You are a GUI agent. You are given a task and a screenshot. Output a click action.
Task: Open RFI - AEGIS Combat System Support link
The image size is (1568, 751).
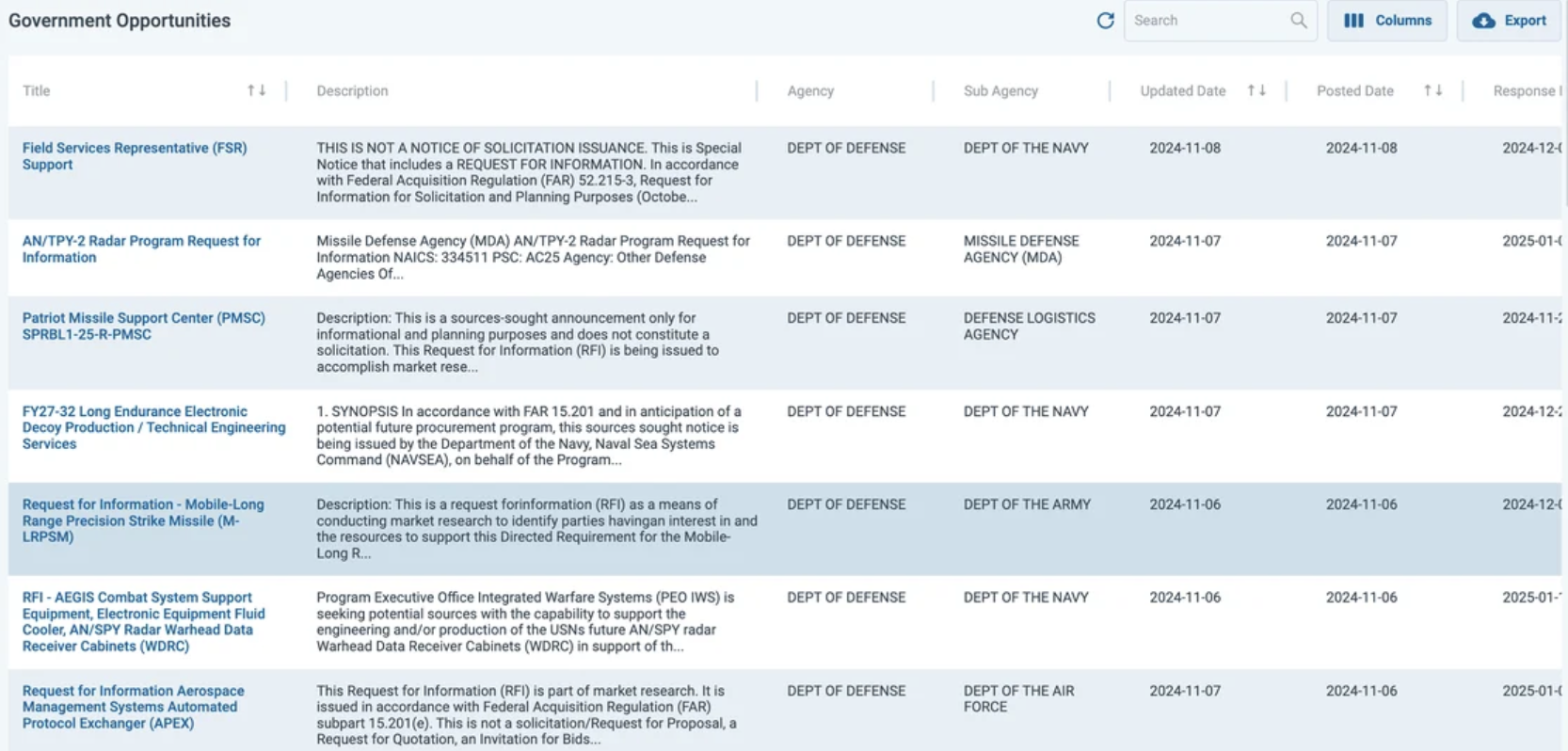[x=144, y=622]
